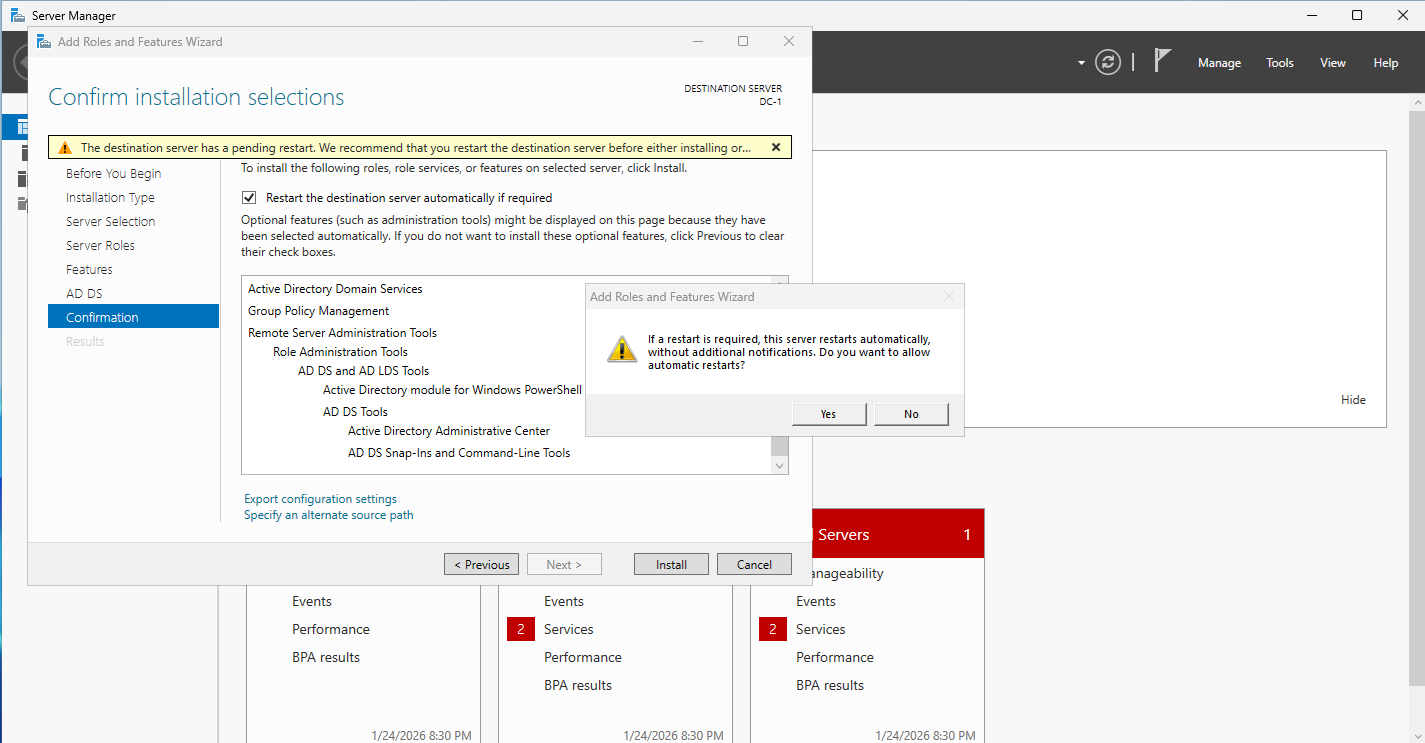Image resolution: width=1425 pixels, height=743 pixels.
Task: Open Services in the Servers tile
Action: pos(821,630)
